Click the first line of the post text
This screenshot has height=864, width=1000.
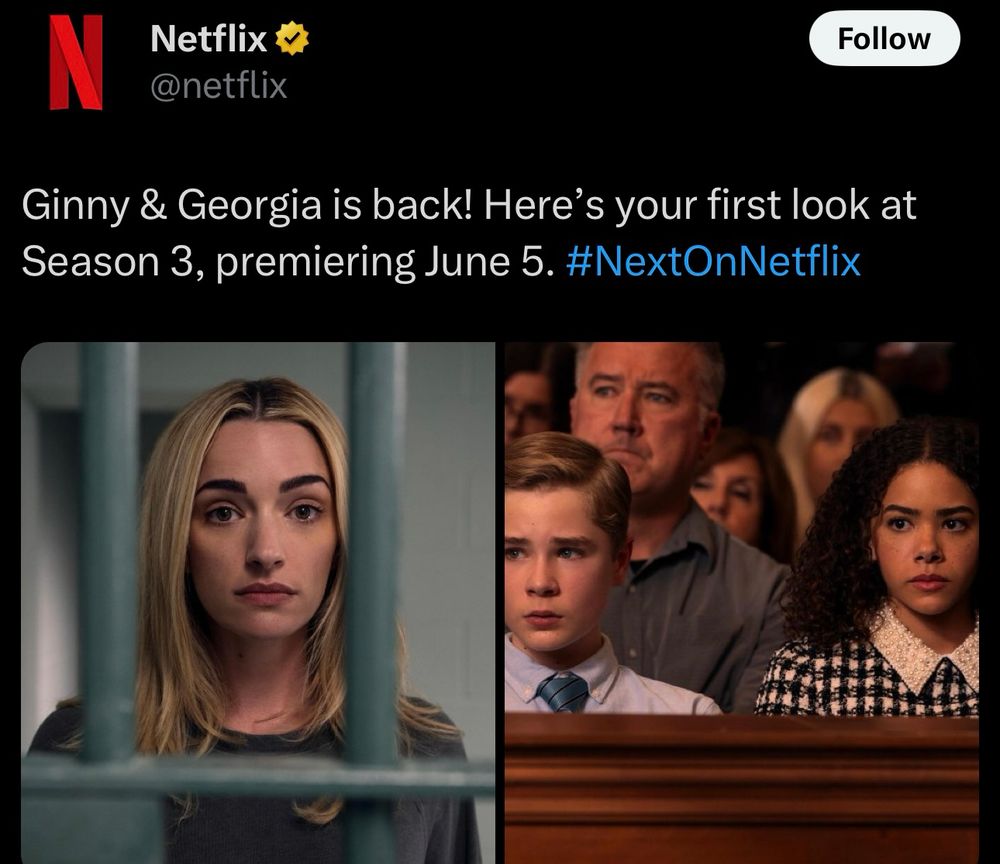click(469, 205)
